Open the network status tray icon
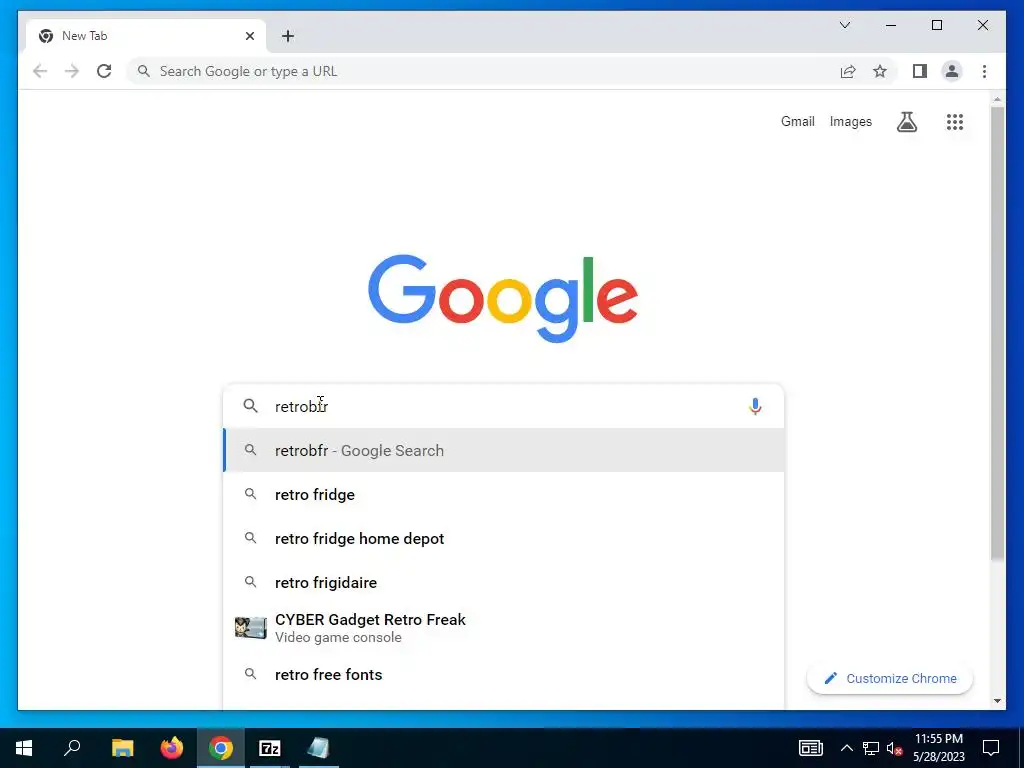 click(871, 748)
